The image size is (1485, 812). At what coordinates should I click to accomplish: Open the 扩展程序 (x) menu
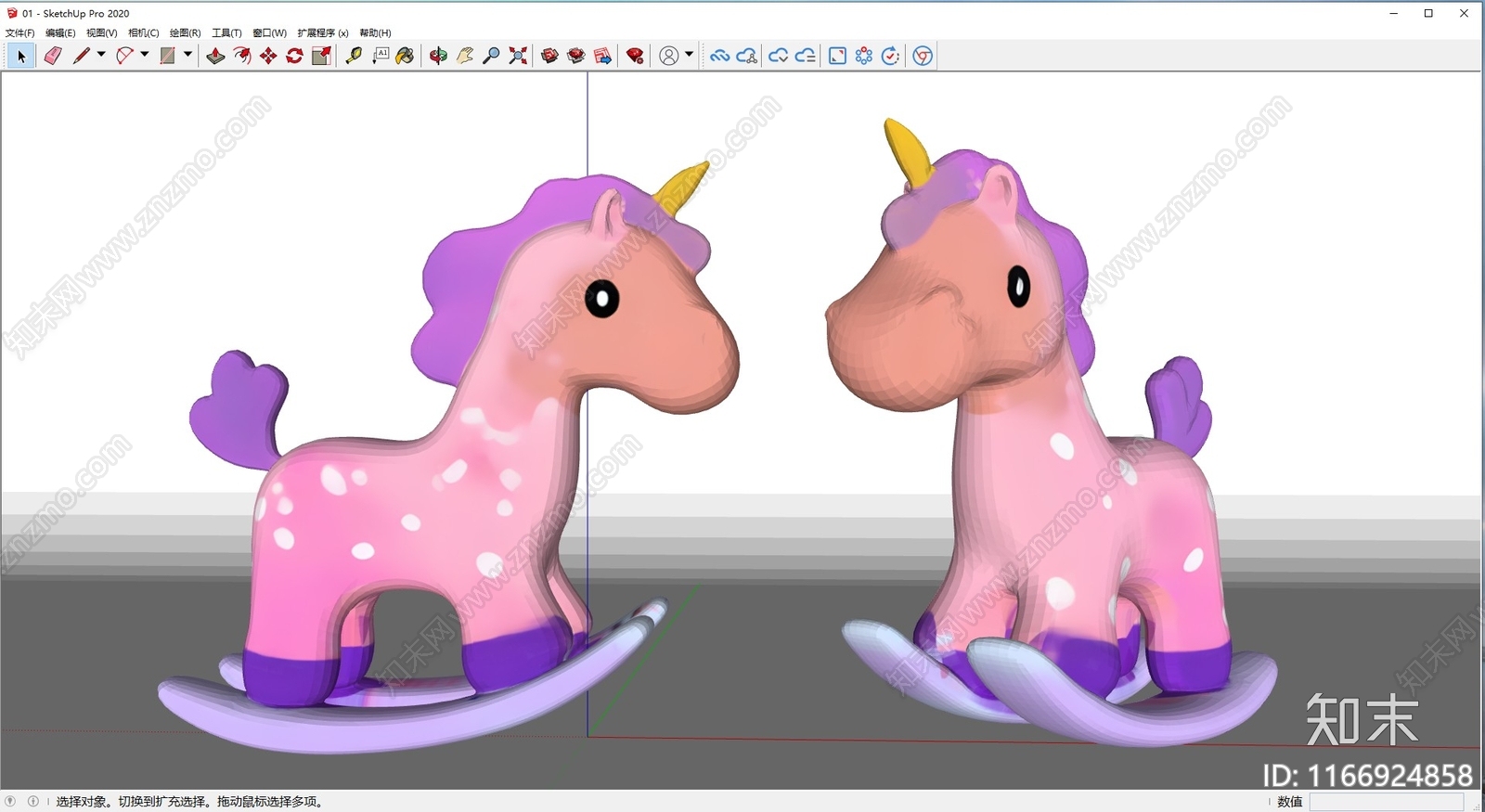pos(323,32)
